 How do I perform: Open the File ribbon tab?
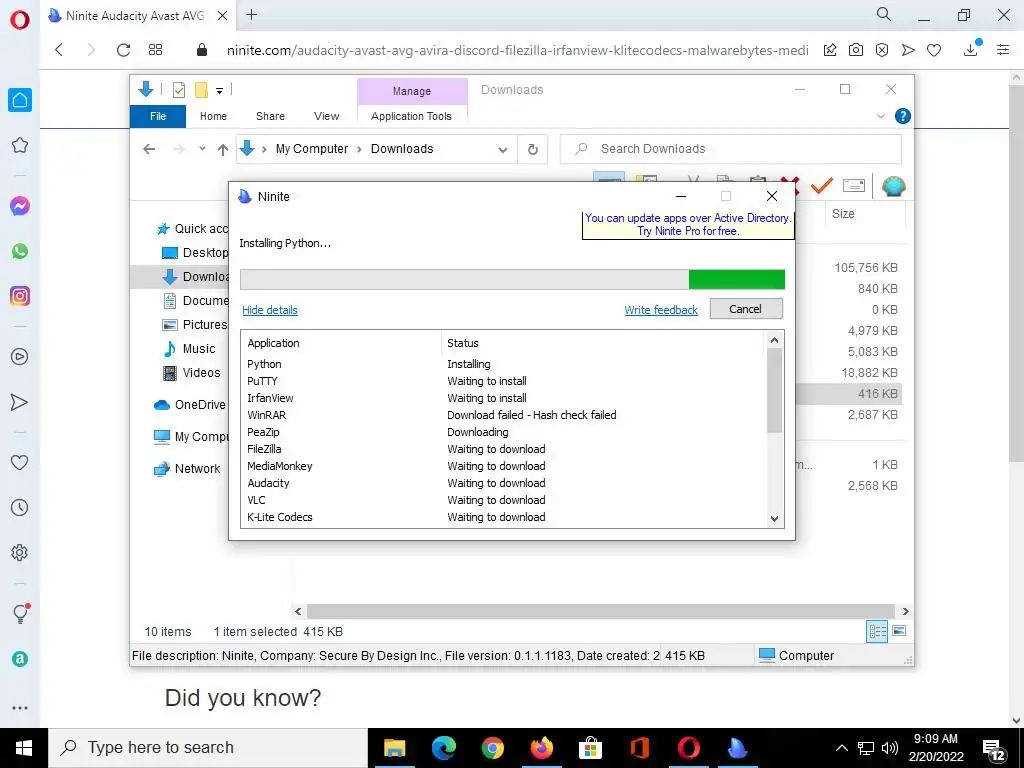click(158, 116)
